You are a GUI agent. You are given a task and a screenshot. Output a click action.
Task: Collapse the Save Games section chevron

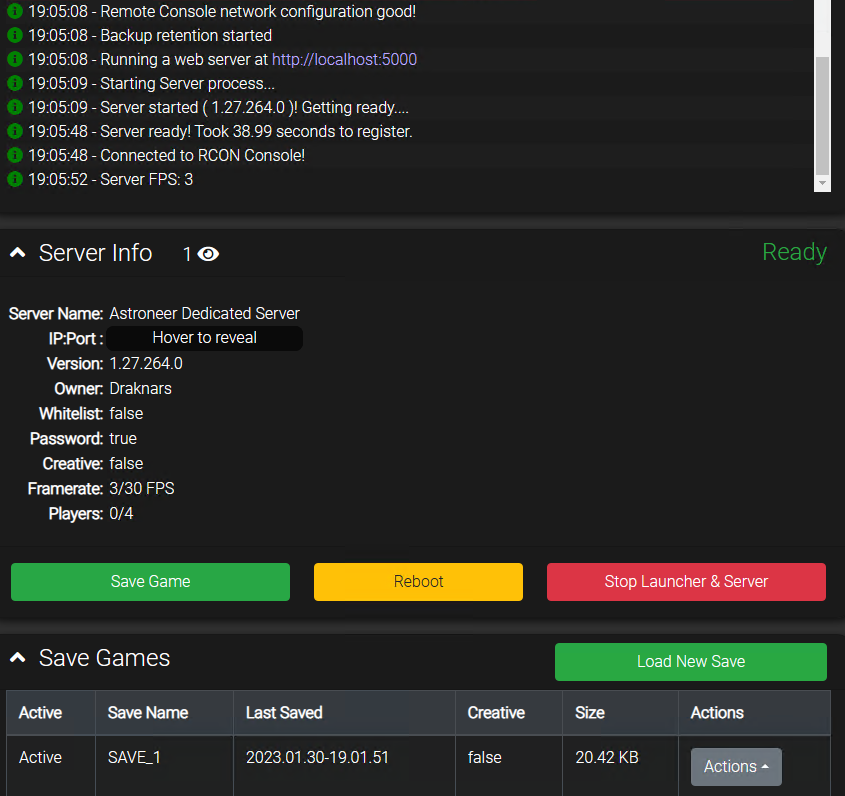tap(18, 657)
